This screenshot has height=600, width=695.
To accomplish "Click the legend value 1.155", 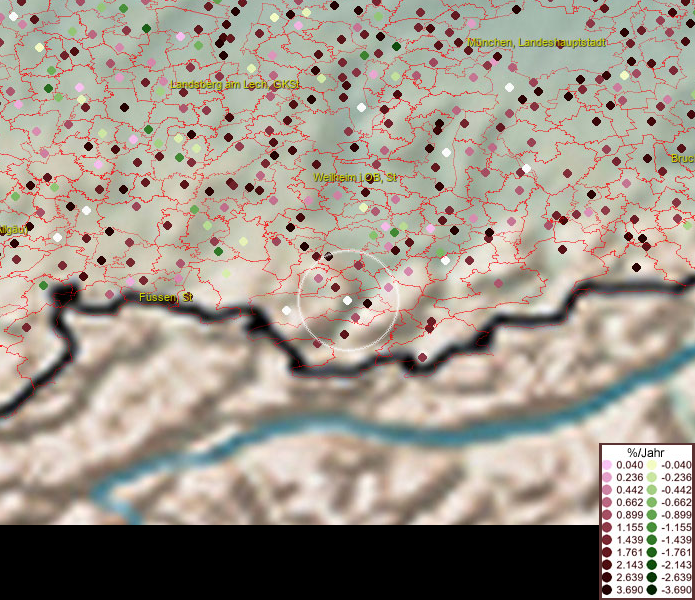I will pos(629,527).
